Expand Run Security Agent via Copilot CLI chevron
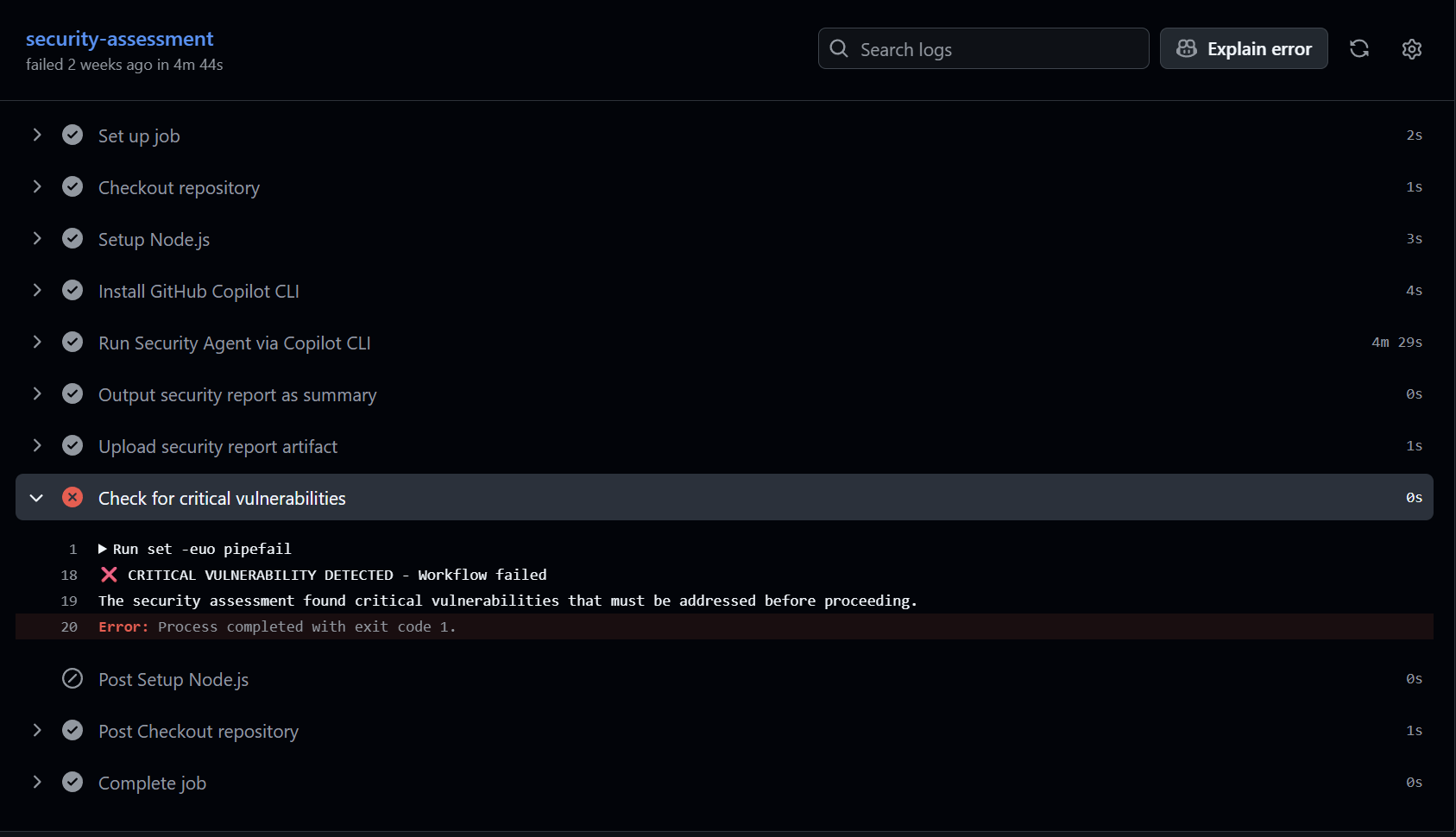The height and width of the screenshot is (837, 1456). click(x=37, y=342)
